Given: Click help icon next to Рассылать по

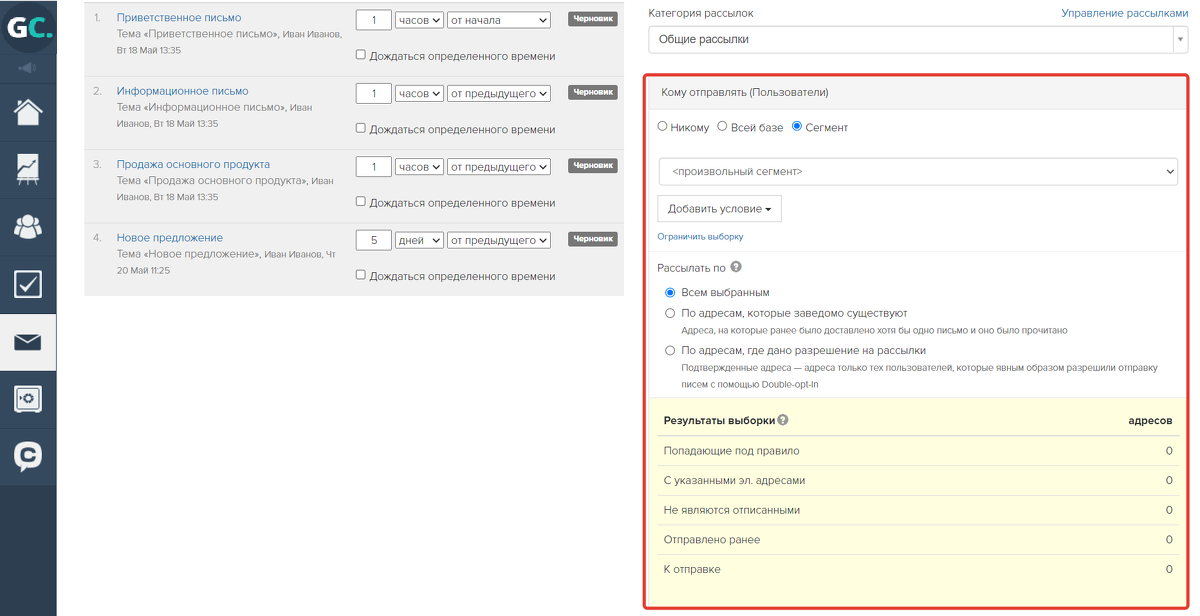Looking at the screenshot, I should [736, 267].
